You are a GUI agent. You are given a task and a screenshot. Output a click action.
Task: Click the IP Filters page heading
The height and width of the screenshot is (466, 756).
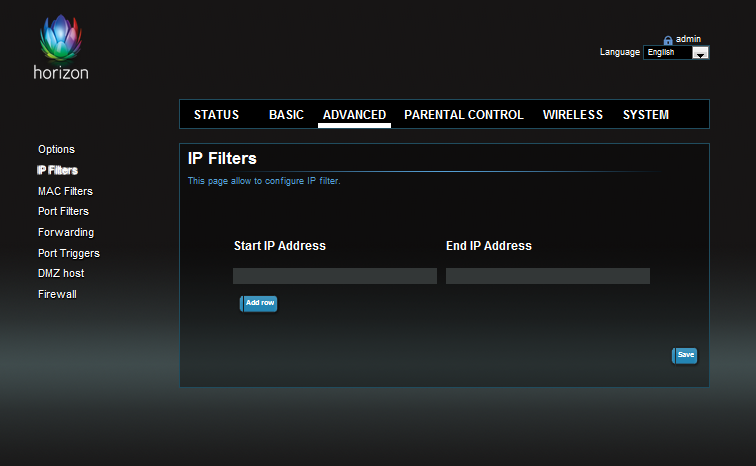click(x=222, y=158)
